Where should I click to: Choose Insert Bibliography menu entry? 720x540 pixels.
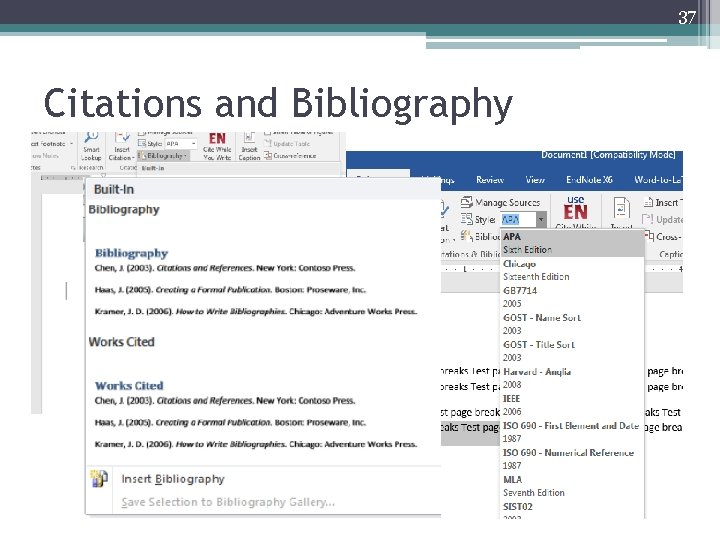click(x=263, y=479)
